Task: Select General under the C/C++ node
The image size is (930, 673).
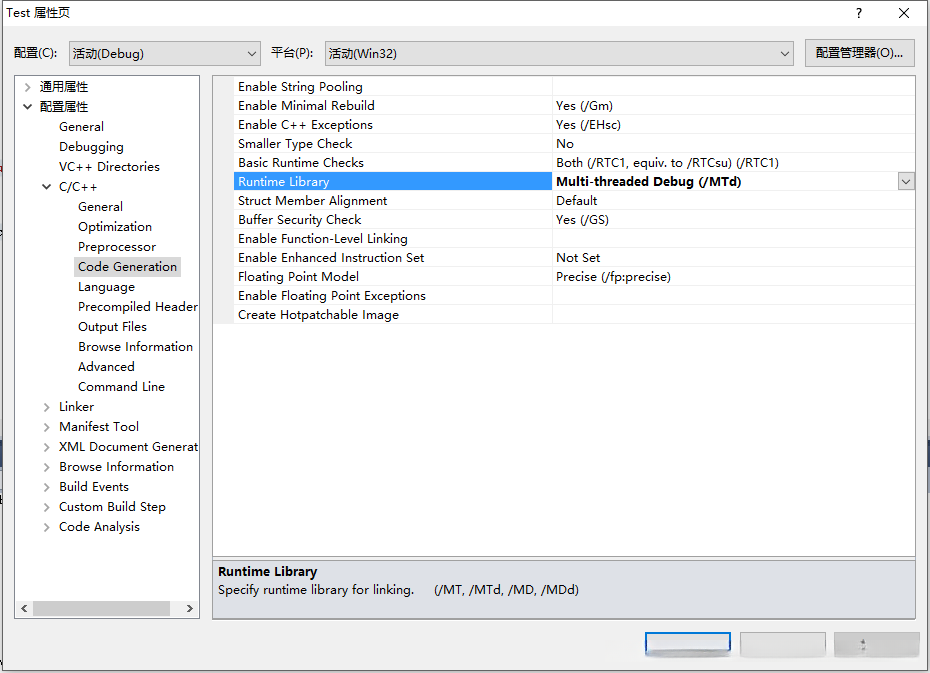Action: [100, 206]
